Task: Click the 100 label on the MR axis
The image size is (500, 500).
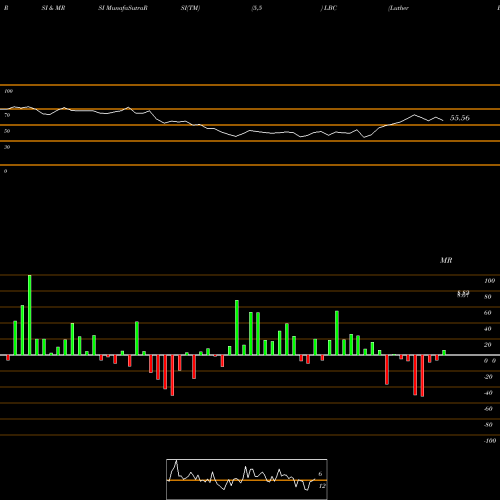Action: pyautogui.click(x=489, y=281)
